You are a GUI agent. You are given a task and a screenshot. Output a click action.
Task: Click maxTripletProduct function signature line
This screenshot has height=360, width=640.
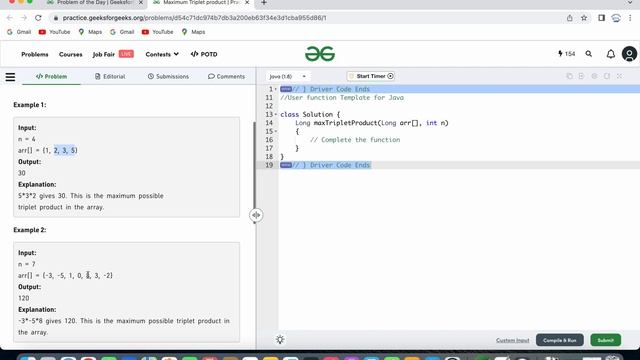point(371,123)
